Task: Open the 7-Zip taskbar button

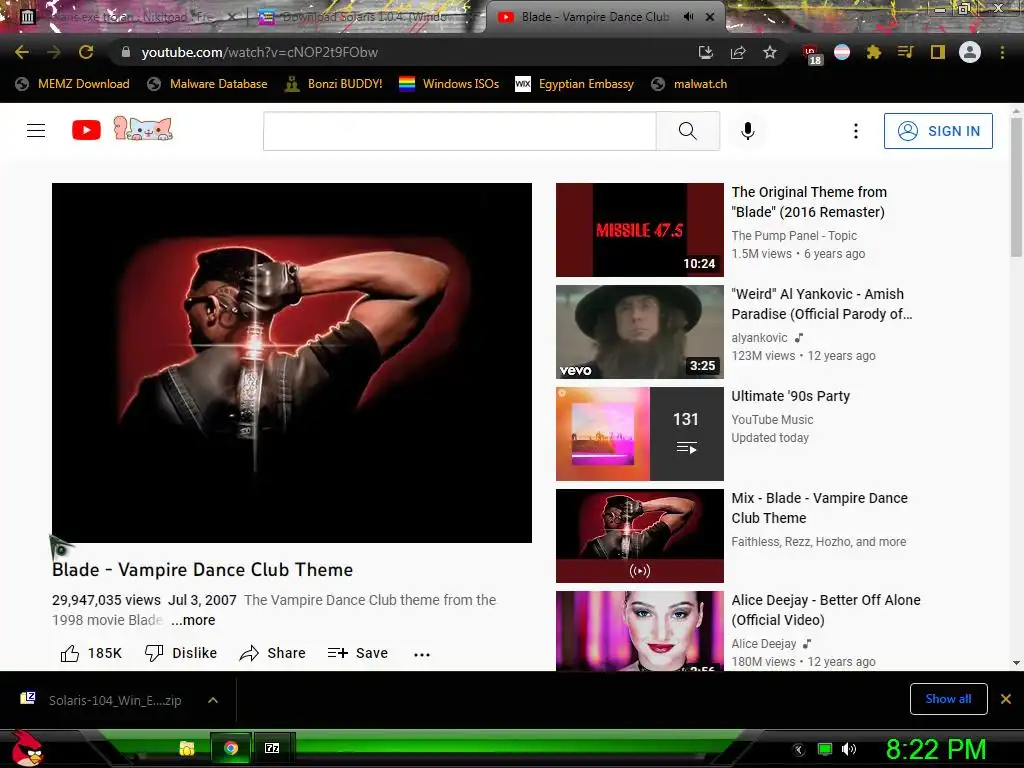Action: [272, 748]
